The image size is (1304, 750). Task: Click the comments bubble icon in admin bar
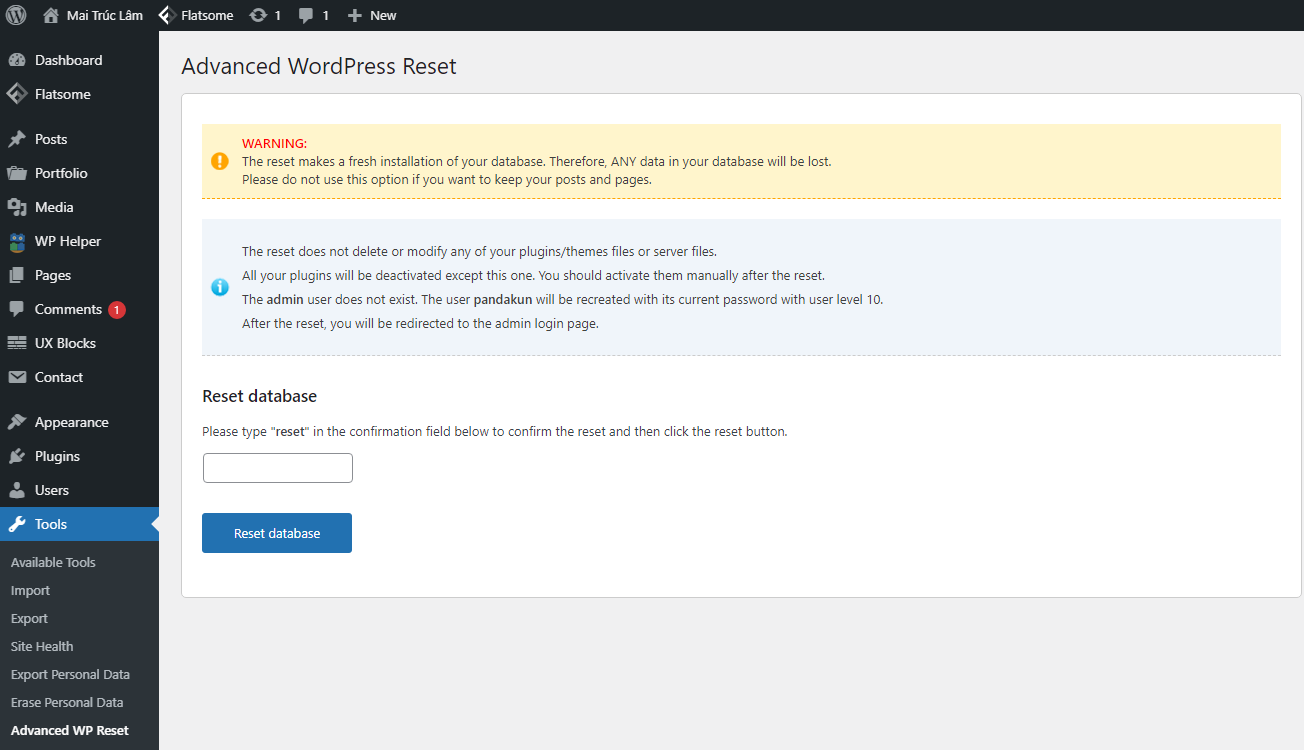[306, 16]
